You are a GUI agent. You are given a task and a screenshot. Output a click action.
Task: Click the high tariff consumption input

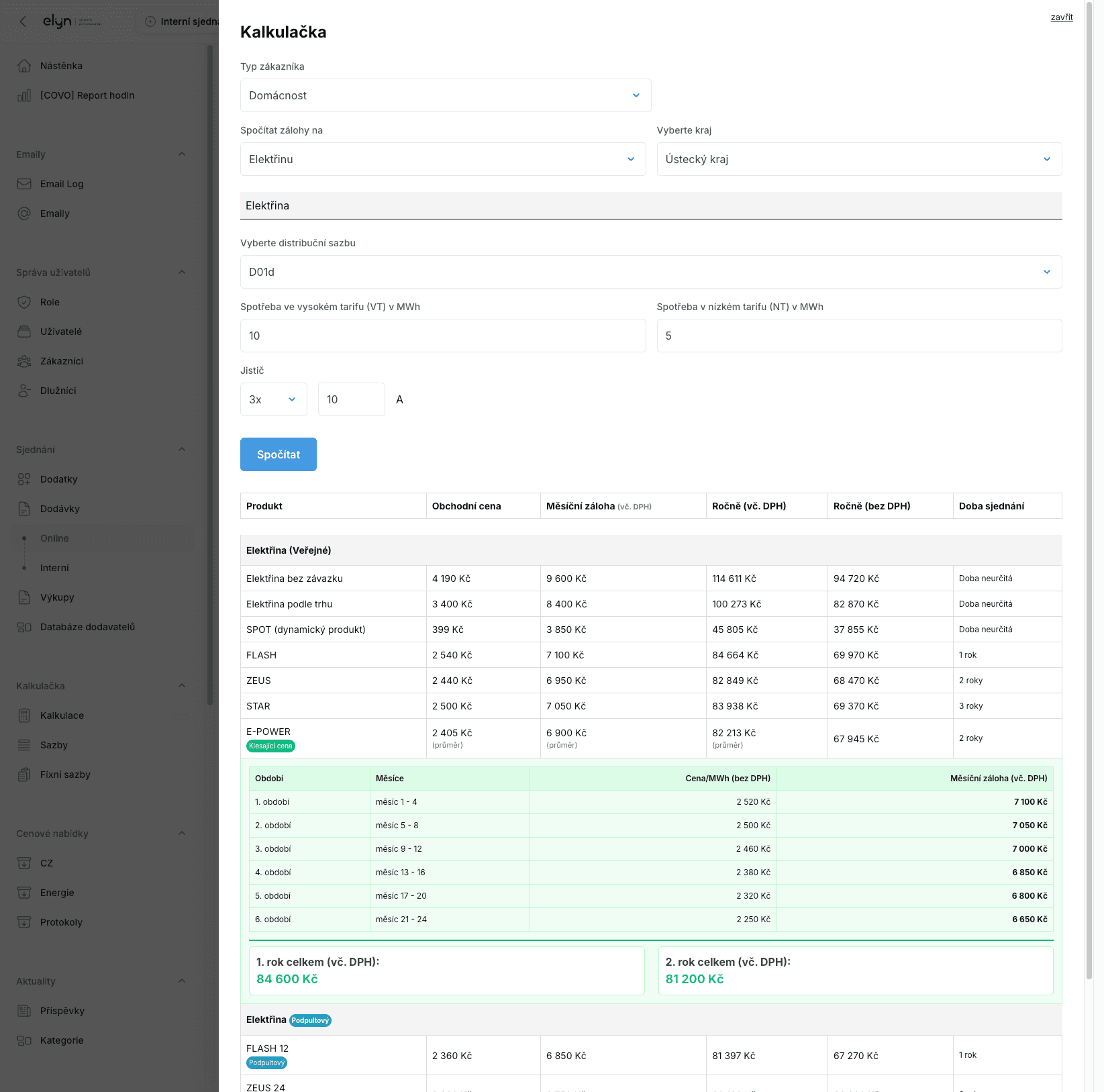(x=442, y=336)
